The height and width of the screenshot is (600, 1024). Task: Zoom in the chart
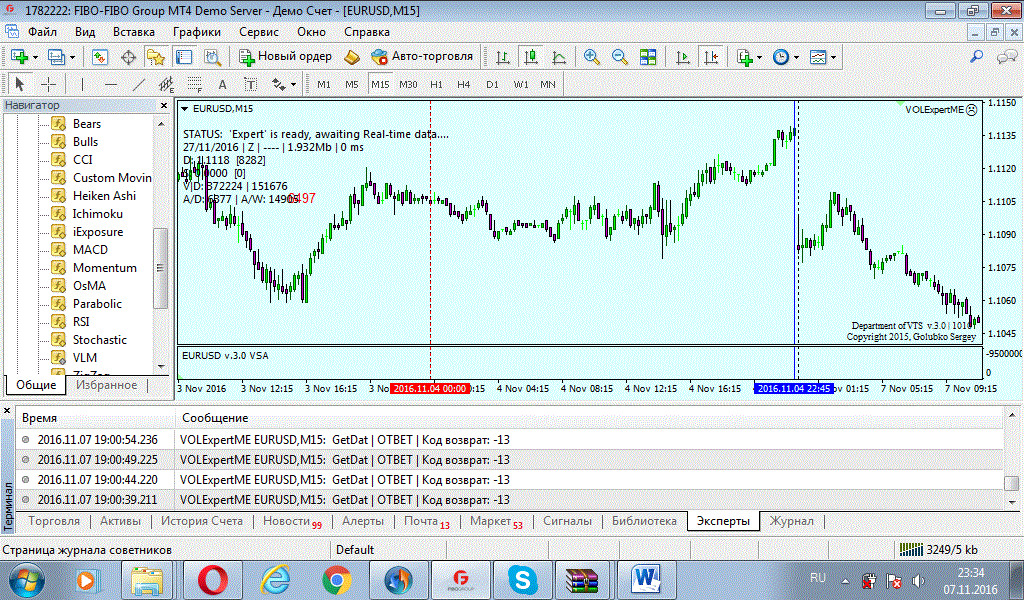pos(592,57)
